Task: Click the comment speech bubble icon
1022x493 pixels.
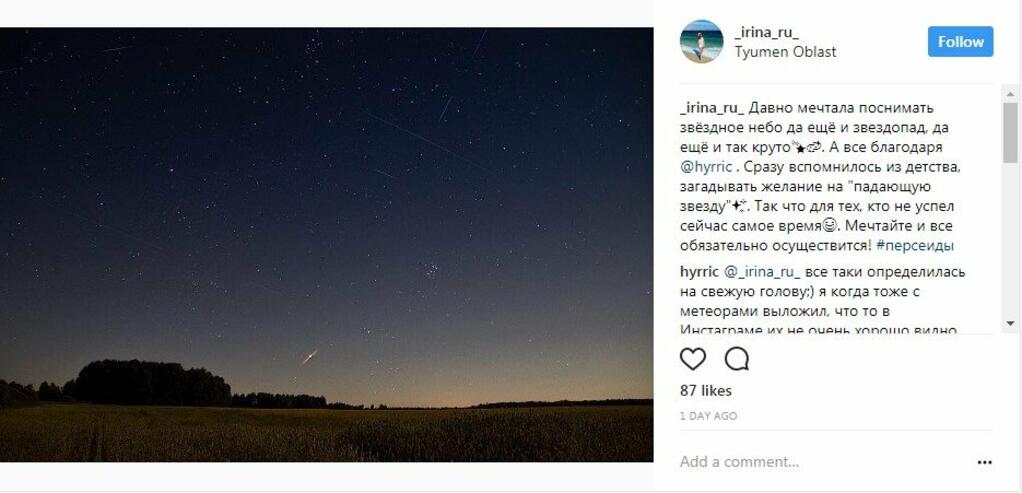Action: (x=737, y=358)
